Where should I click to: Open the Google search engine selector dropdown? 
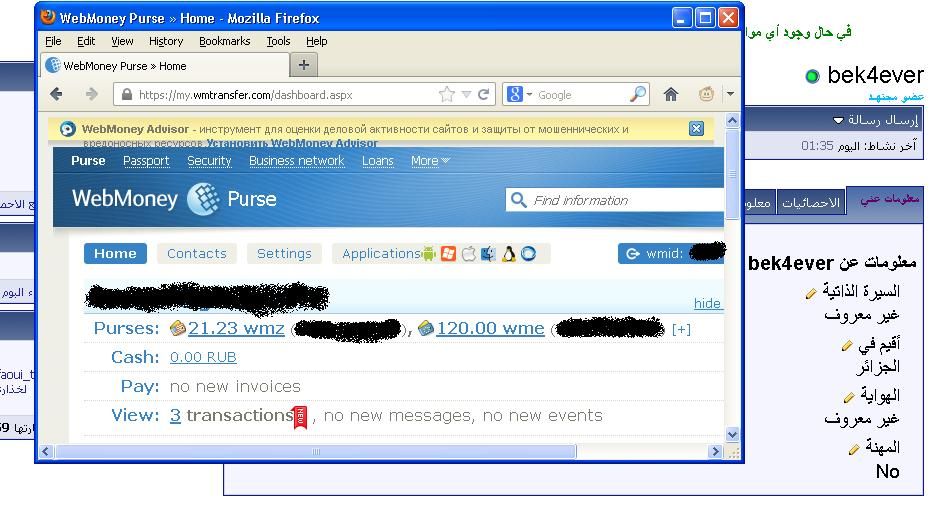coord(529,94)
